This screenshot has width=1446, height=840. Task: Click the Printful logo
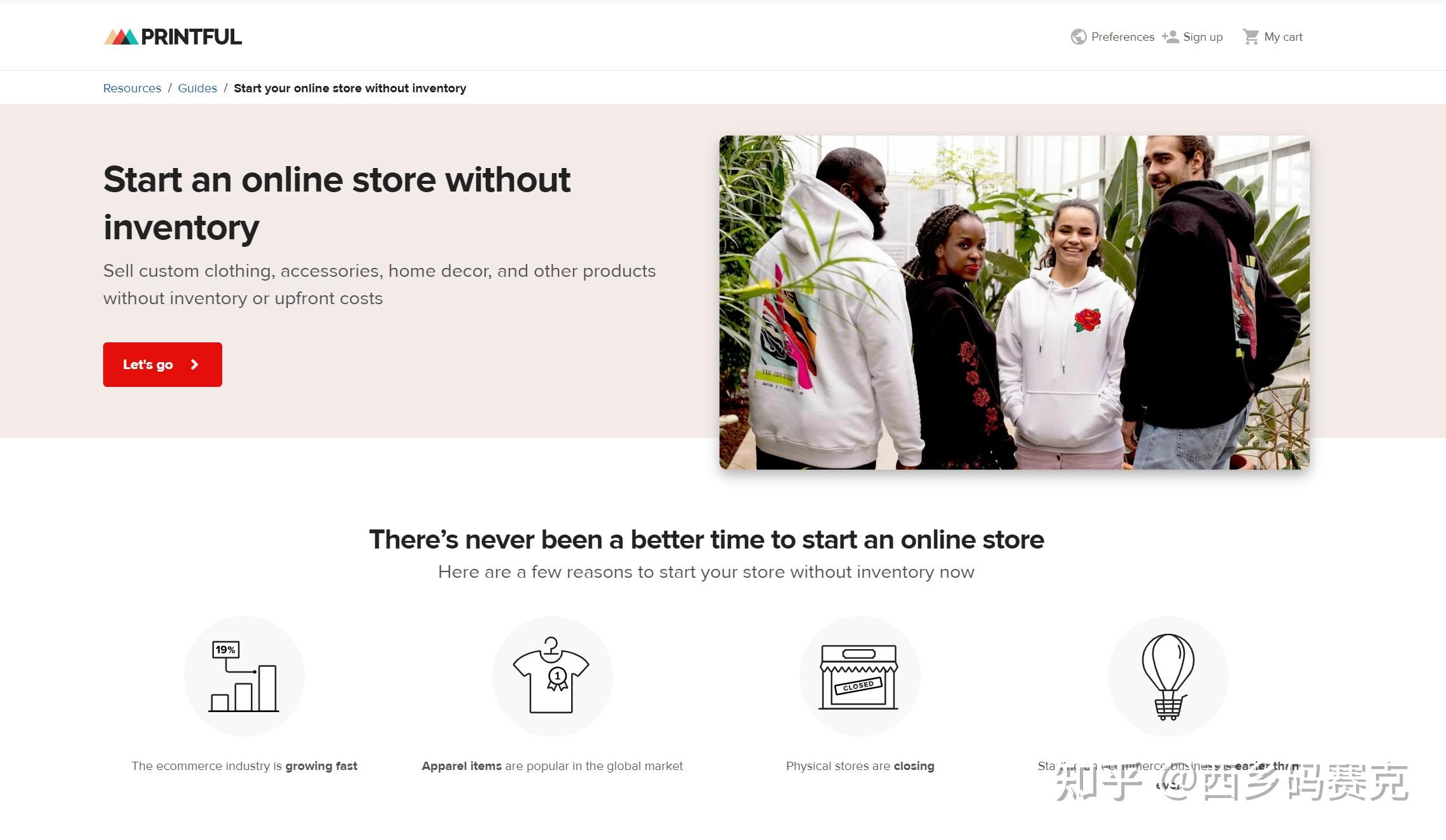(173, 37)
